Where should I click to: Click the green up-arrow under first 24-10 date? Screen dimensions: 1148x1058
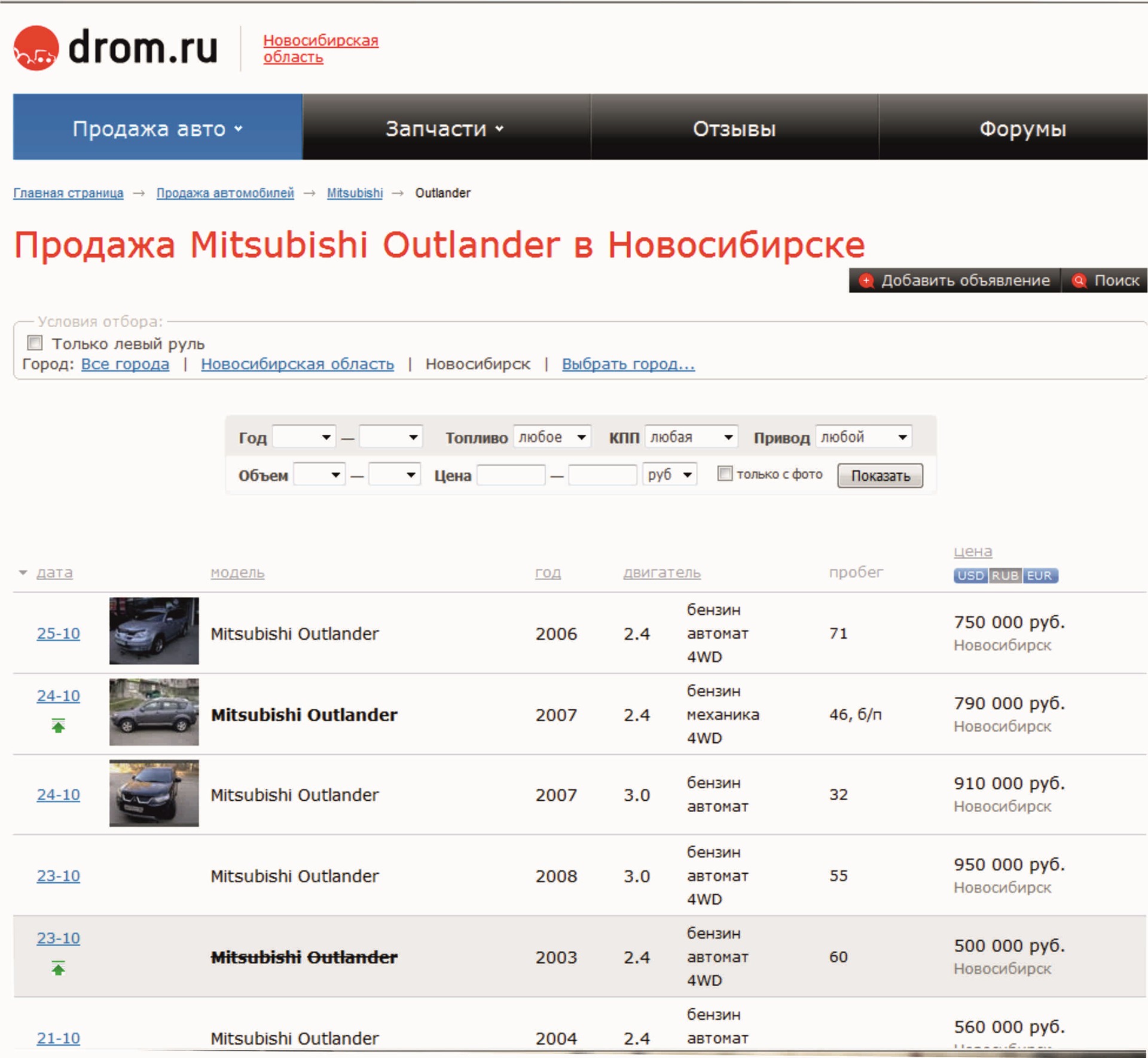click(x=58, y=725)
